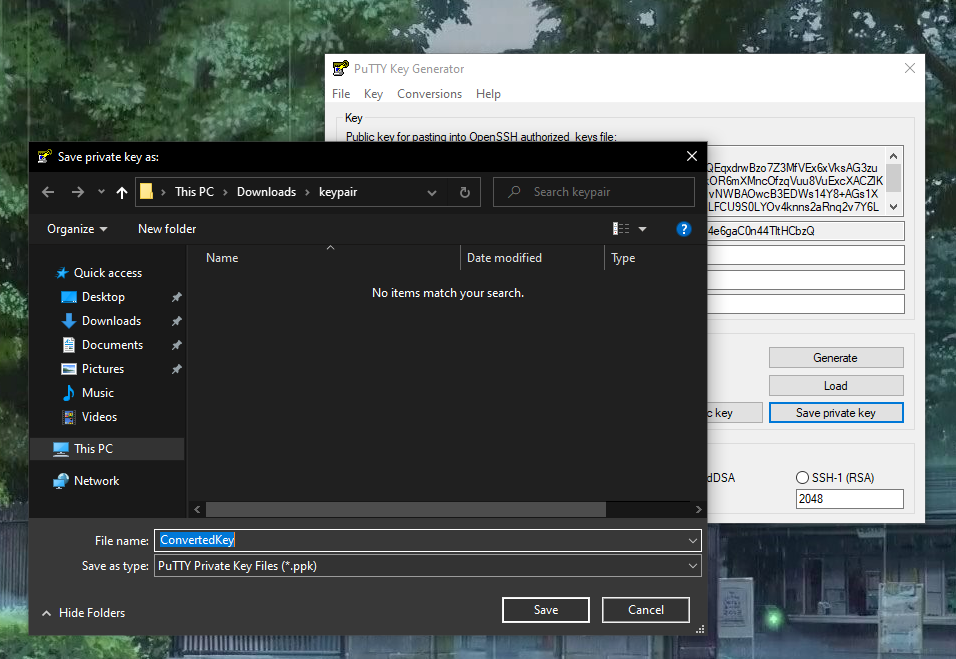Click folder icon in the address bar
The image size is (956, 659).
click(x=146, y=192)
